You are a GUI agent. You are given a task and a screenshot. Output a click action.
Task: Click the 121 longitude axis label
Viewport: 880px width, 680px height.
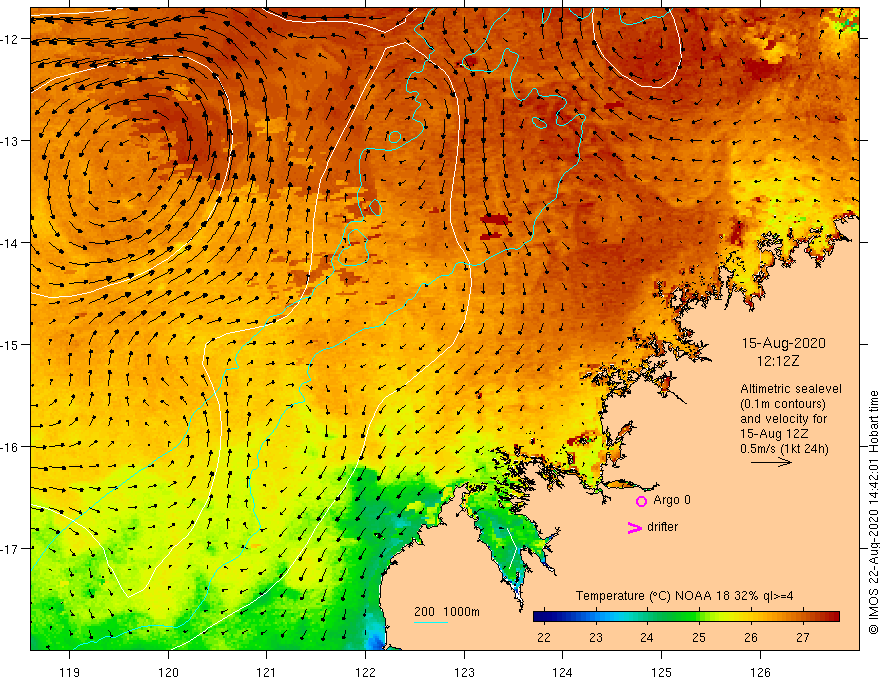click(x=266, y=672)
